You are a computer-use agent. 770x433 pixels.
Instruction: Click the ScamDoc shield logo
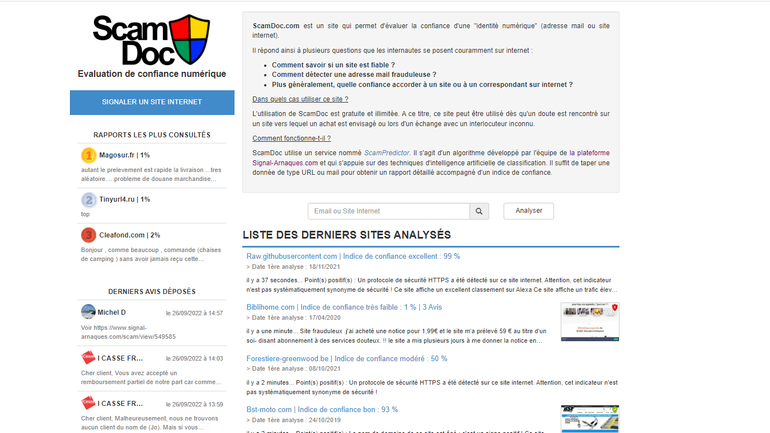[190, 39]
